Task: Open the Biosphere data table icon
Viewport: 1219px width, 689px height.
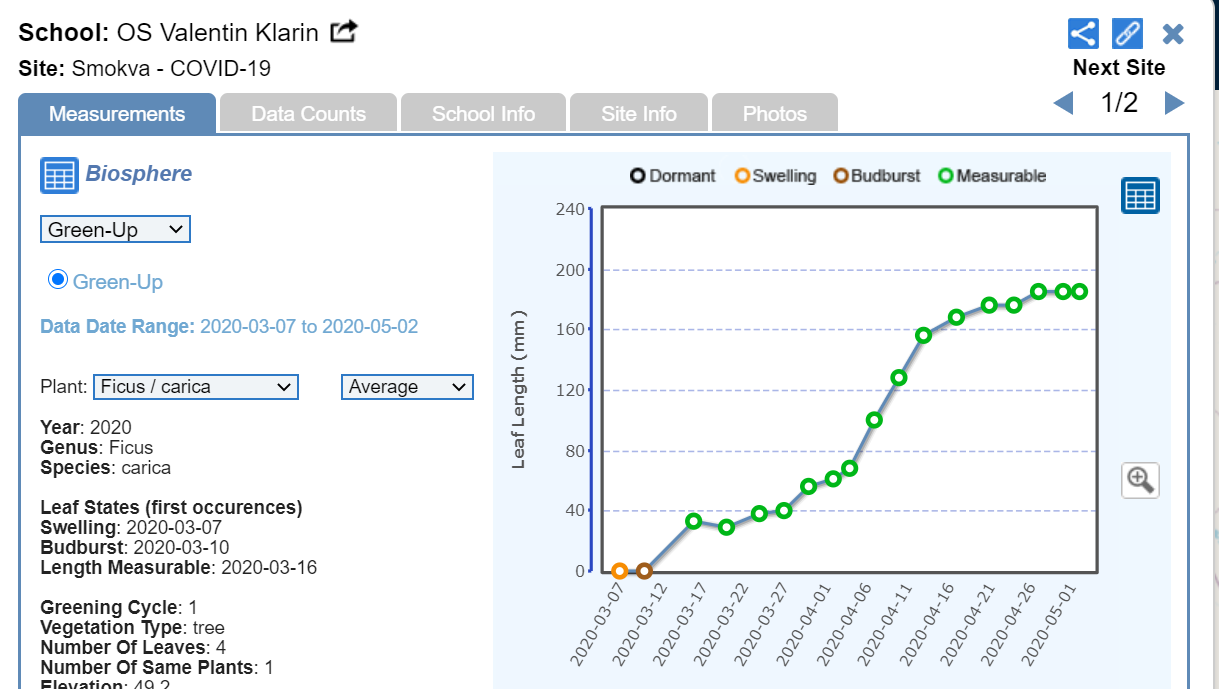Action: coord(59,175)
